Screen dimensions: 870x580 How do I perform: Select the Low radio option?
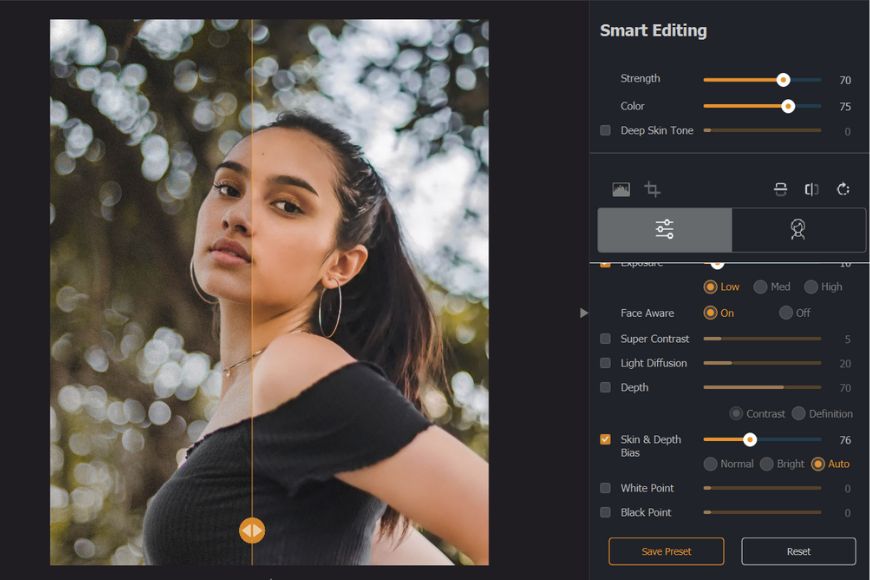710,287
